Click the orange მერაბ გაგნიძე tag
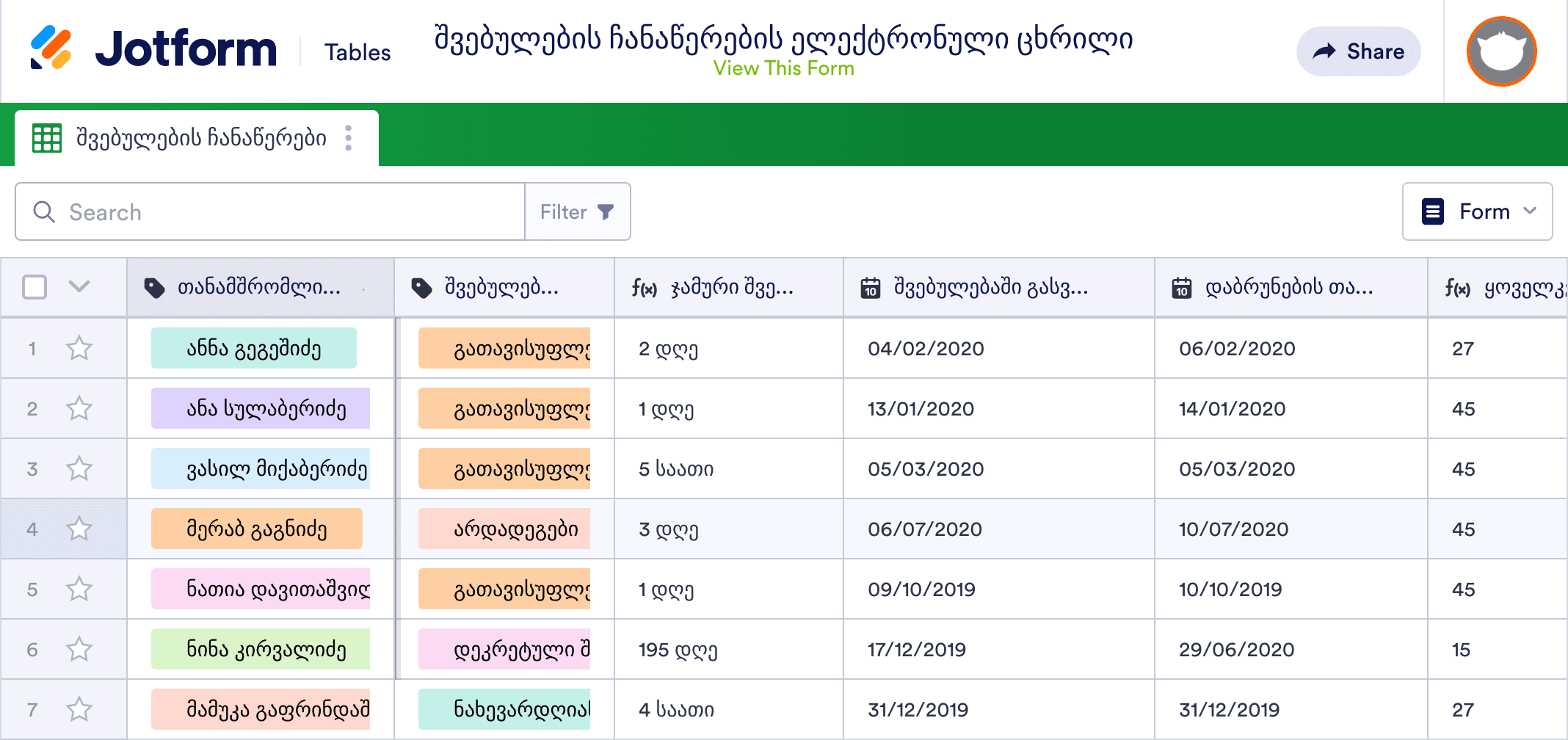This screenshot has width=1568, height=740. [x=256, y=529]
